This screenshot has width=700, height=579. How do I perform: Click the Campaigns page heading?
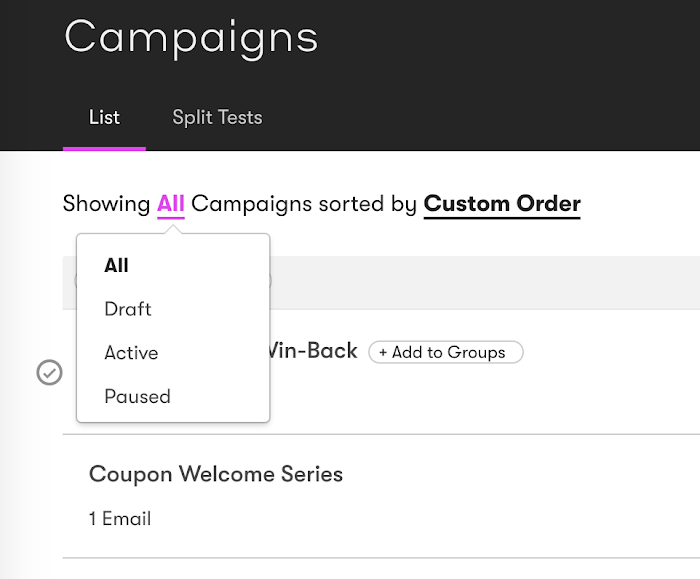tap(191, 37)
